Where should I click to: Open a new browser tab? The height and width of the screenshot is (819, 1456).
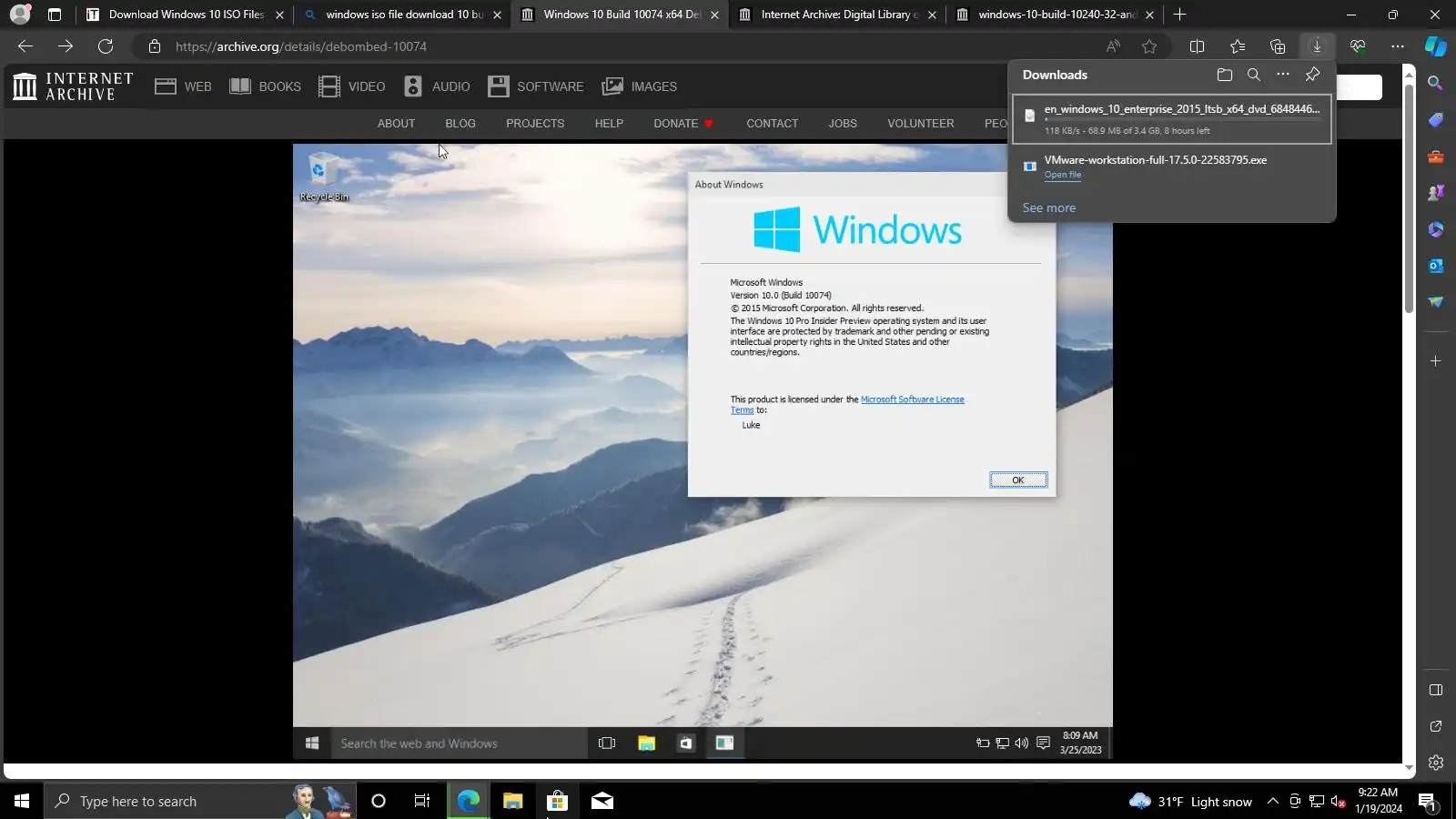[x=1179, y=15]
